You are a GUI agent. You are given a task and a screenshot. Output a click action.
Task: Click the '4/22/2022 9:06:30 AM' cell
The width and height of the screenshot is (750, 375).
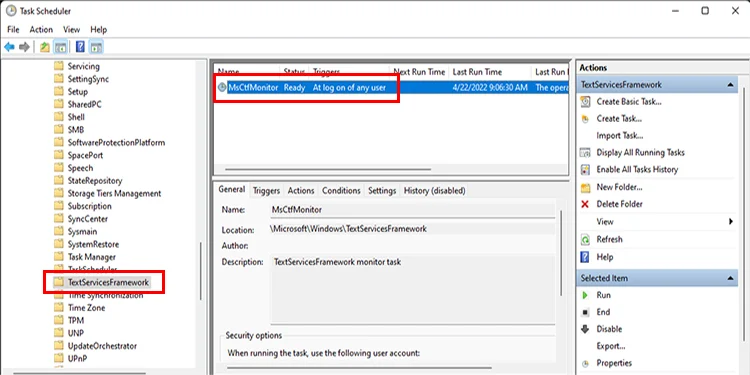(490, 88)
